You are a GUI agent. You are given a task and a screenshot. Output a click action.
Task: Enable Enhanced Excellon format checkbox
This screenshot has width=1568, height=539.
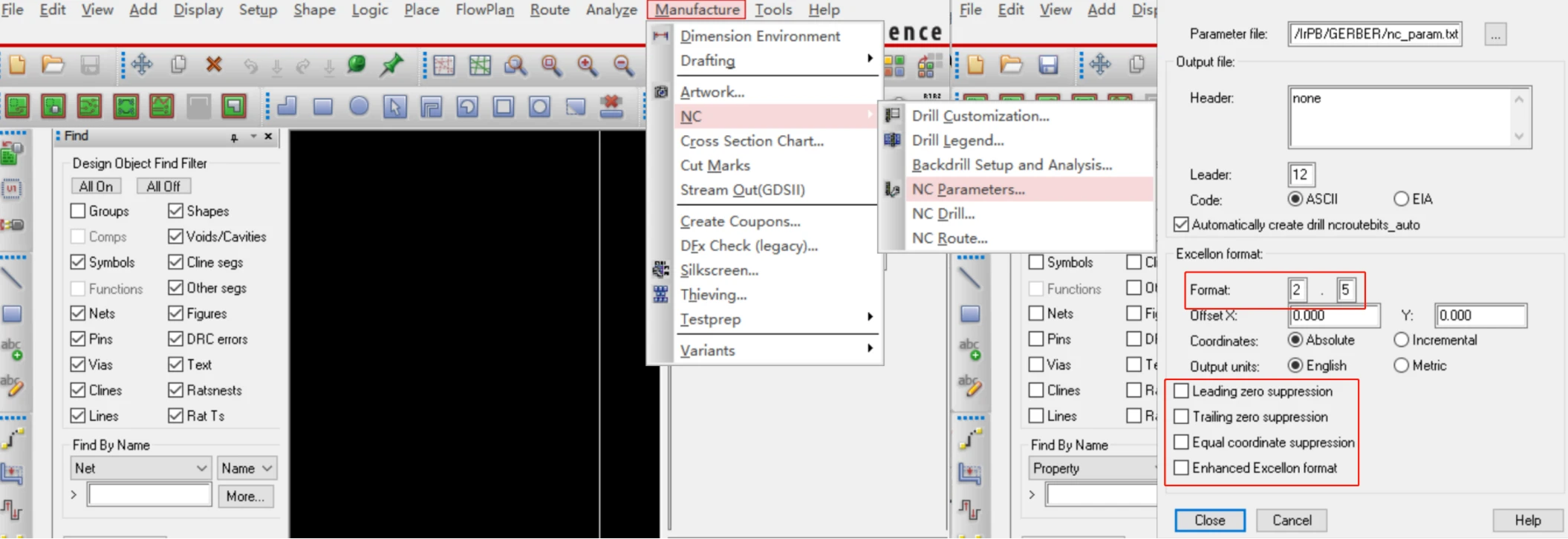[x=1181, y=468]
